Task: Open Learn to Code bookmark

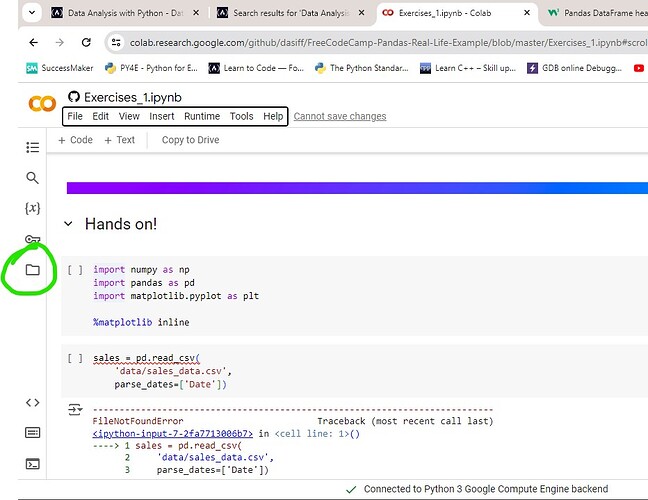Action: (x=256, y=68)
